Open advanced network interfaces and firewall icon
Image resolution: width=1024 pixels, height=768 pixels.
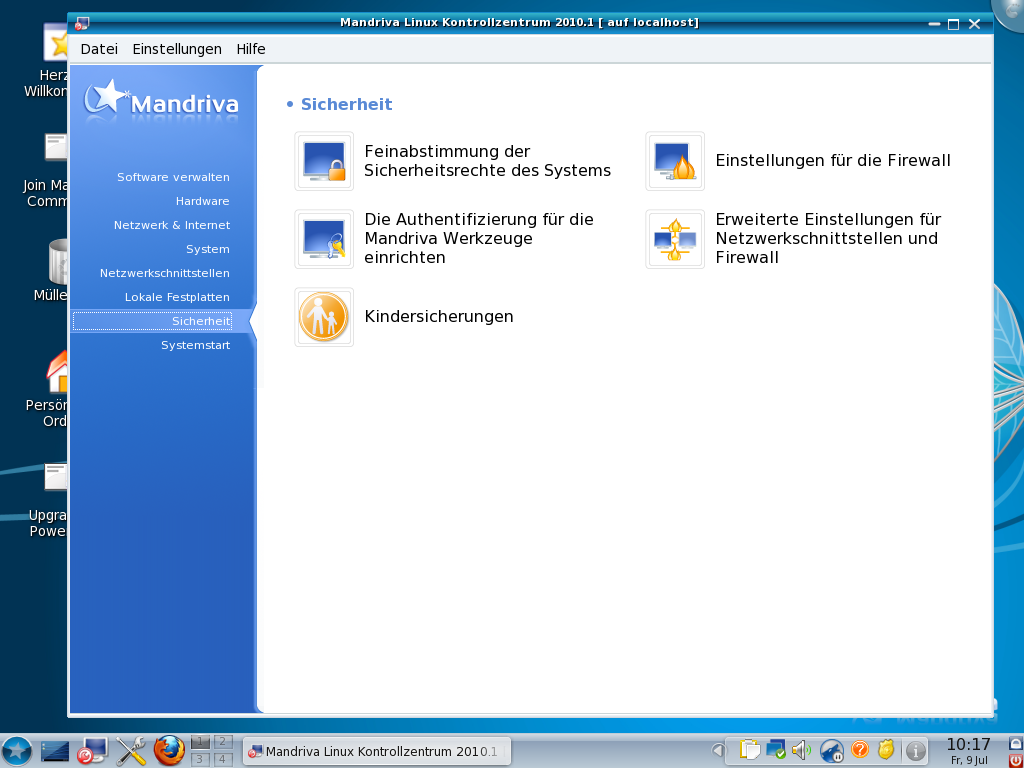[675, 239]
